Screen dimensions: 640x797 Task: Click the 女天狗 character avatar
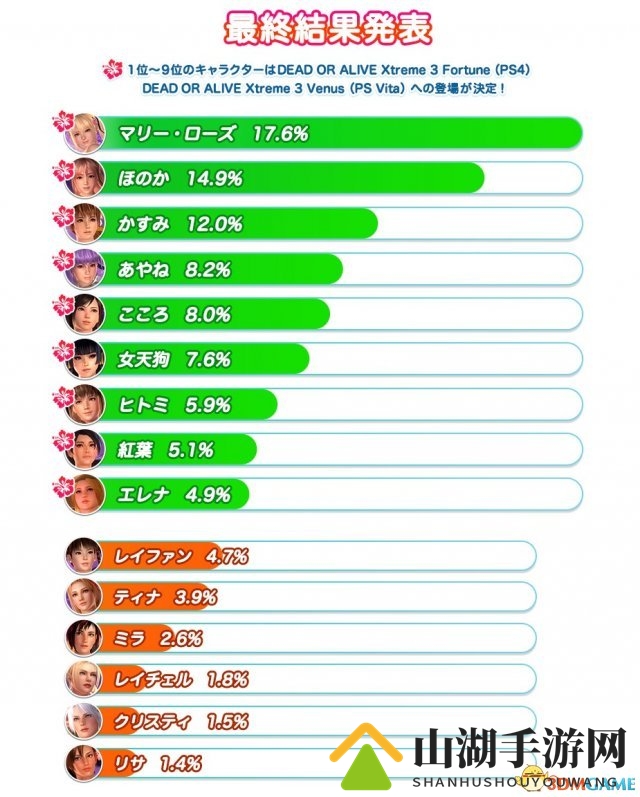click(x=84, y=359)
